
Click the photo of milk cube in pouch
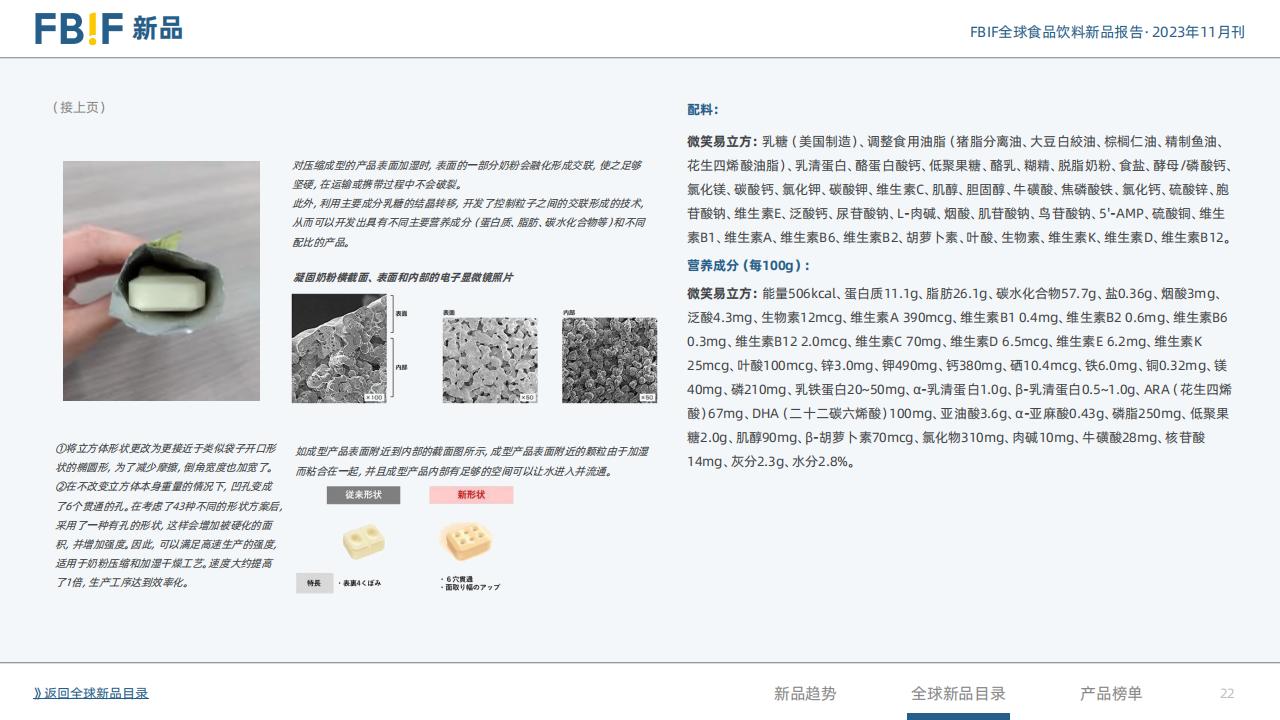pos(161,281)
